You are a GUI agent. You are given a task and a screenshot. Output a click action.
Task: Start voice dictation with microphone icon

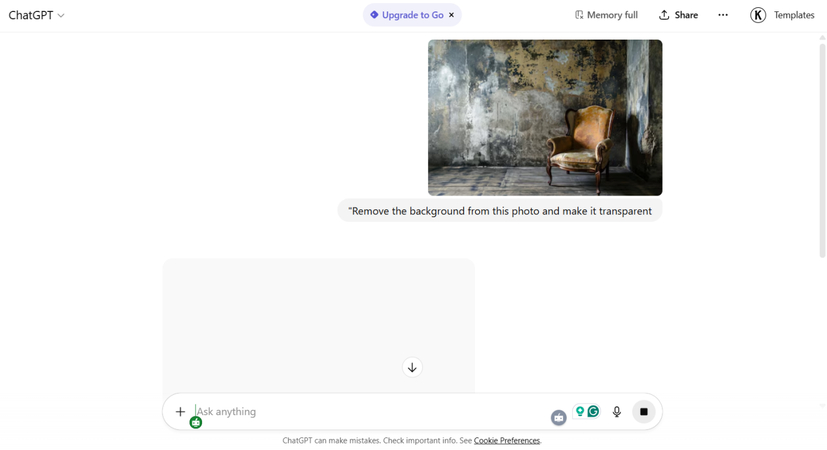coord(617,411)
